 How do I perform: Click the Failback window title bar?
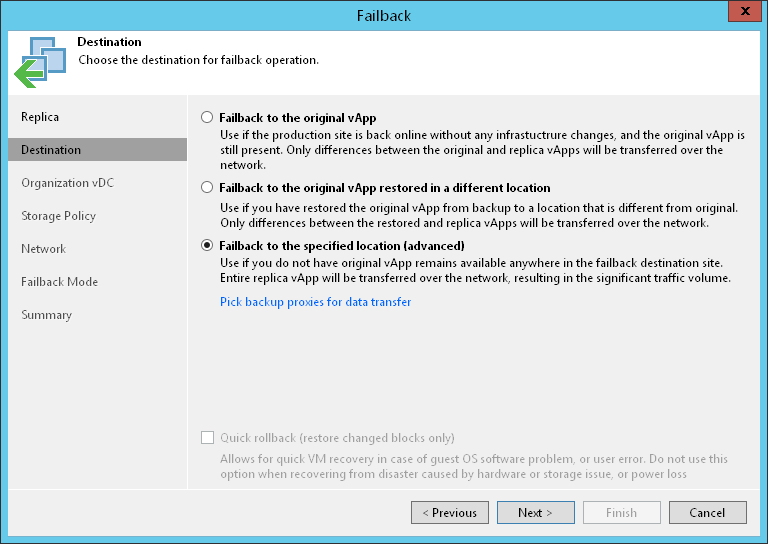pos(384,15)
